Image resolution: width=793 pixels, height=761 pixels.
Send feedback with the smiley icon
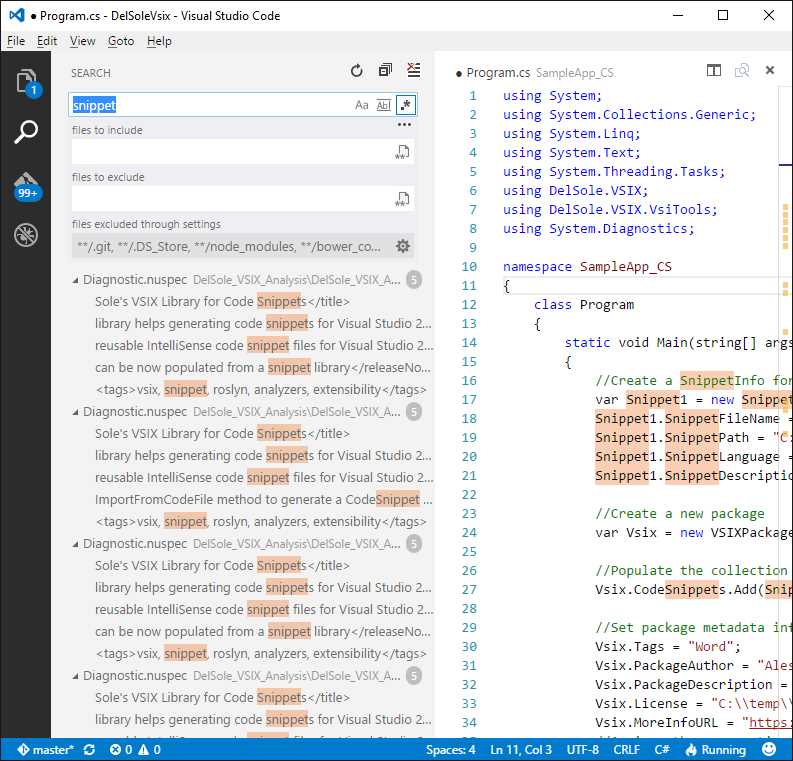tap(769, 749)
